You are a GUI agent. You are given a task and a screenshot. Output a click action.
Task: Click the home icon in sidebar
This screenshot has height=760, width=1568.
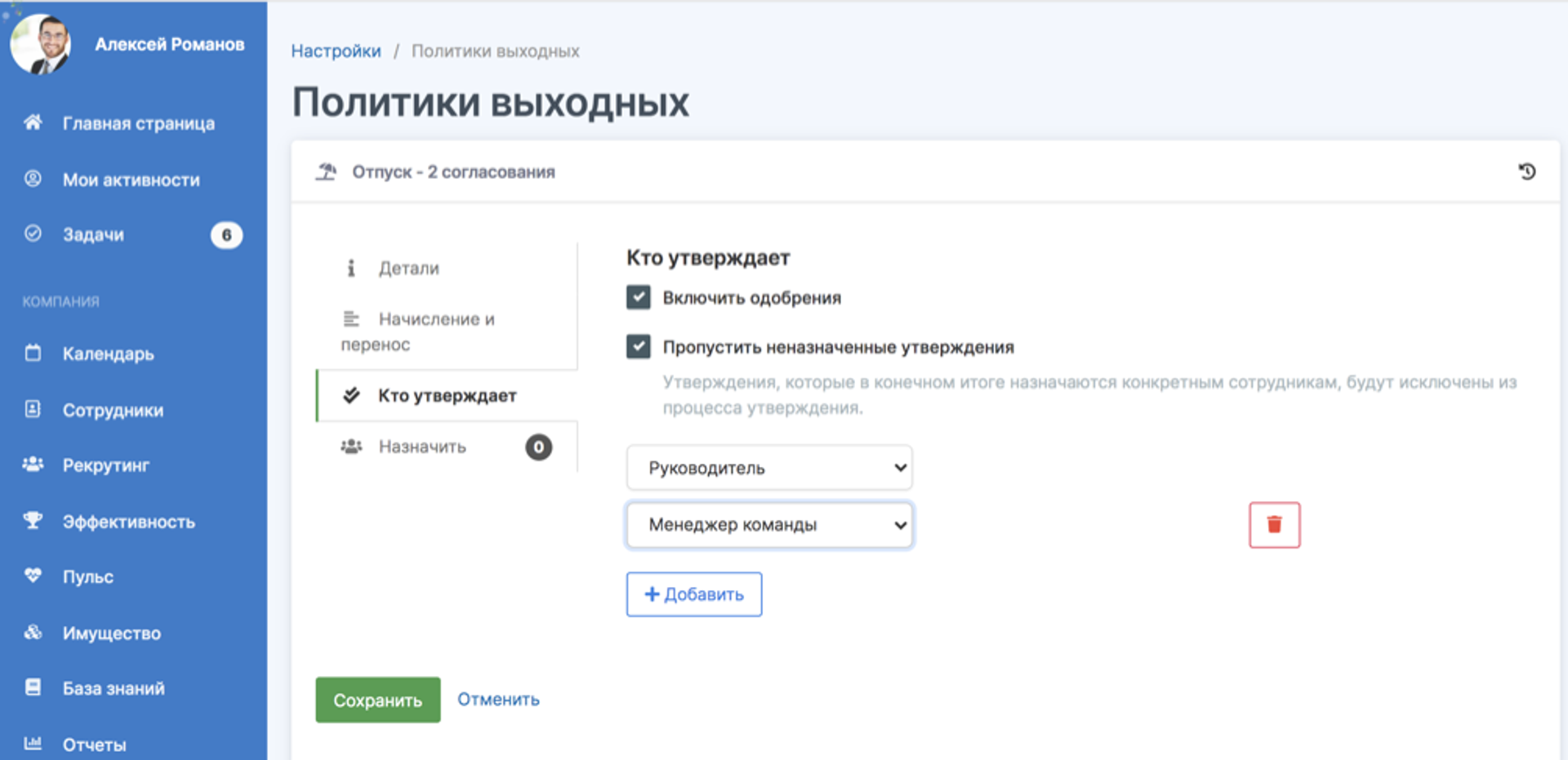tap(33, 122)
